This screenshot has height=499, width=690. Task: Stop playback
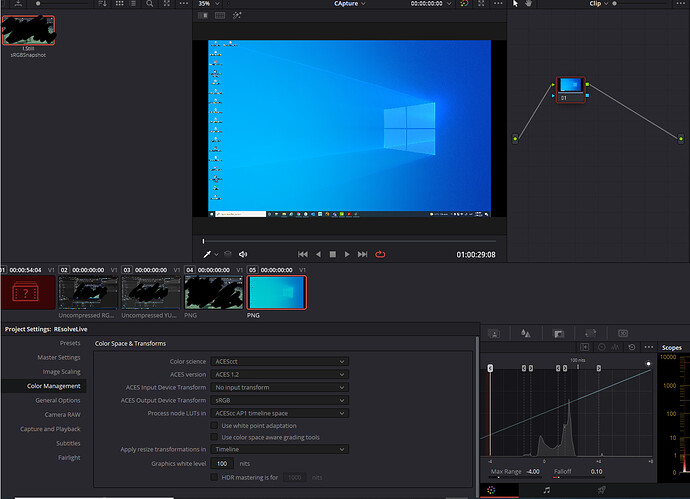click(333, 254)
